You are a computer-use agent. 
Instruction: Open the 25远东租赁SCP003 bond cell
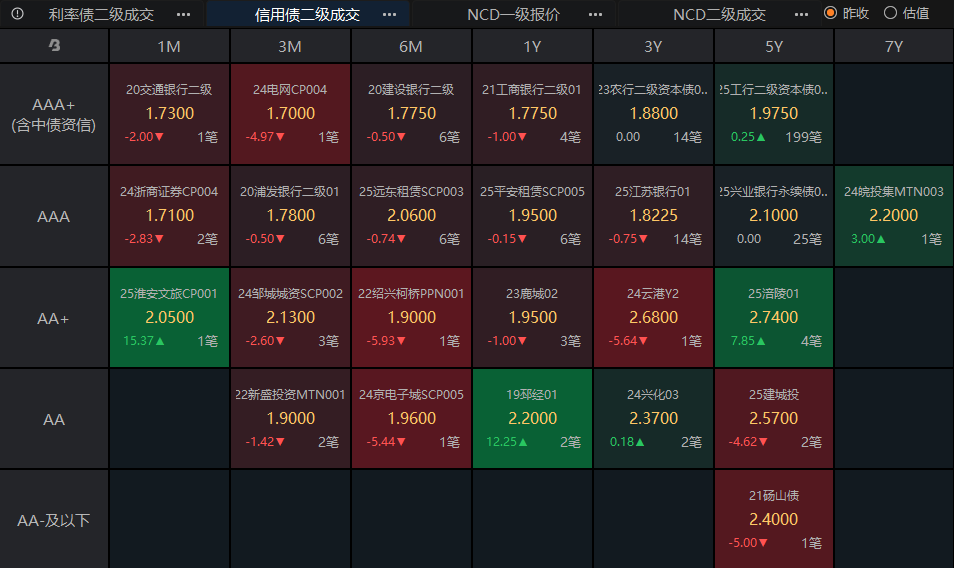click(x=411, y=216)
